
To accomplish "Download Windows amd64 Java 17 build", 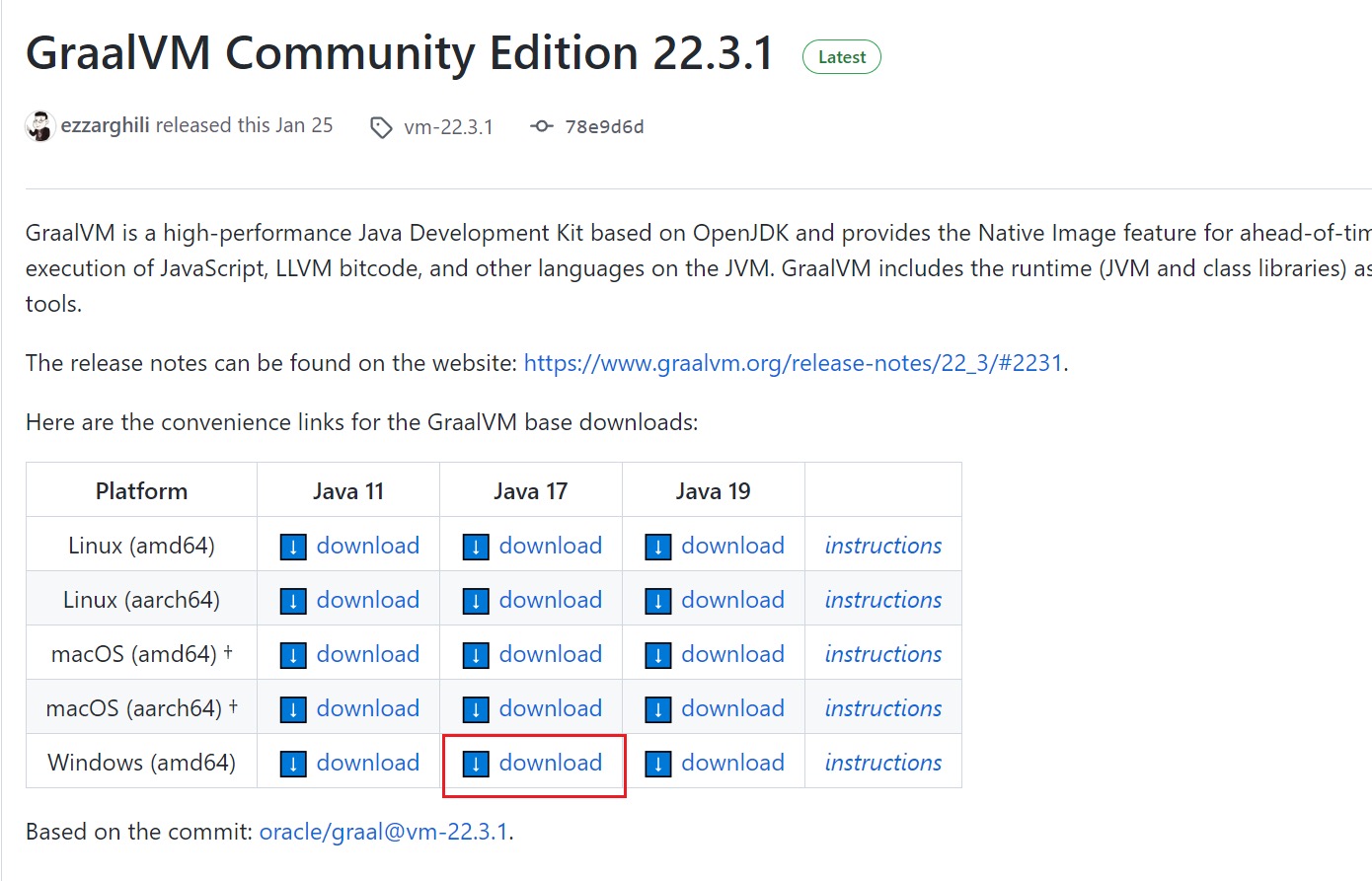I will pyautogui.click(x=550, y=763).
